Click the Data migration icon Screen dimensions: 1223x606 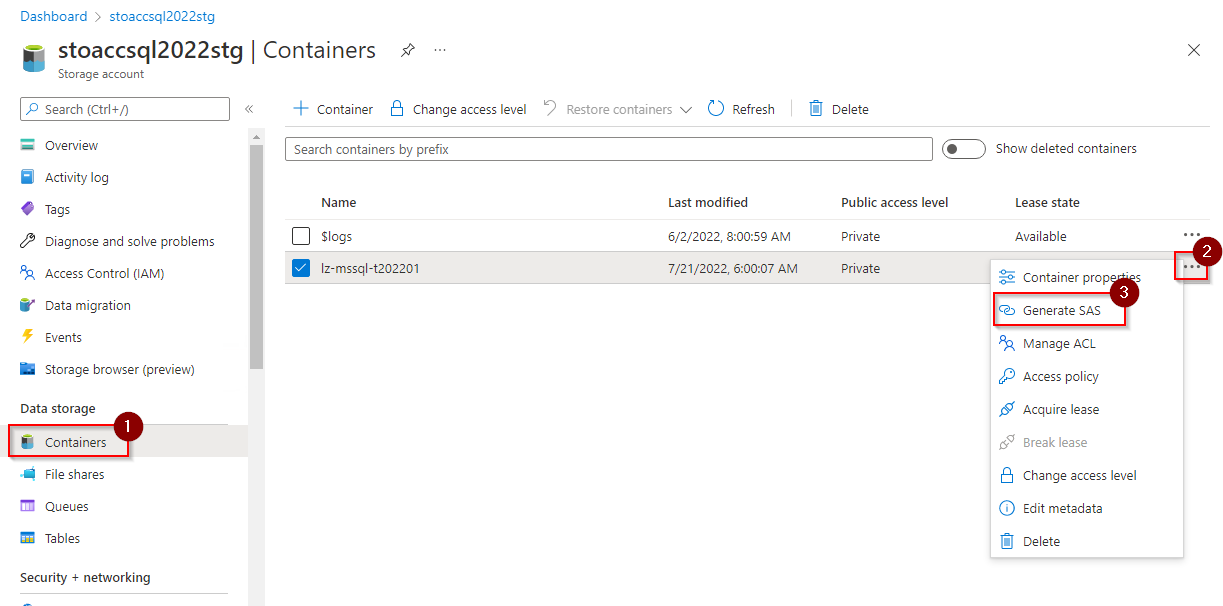(x=28, y=306)
